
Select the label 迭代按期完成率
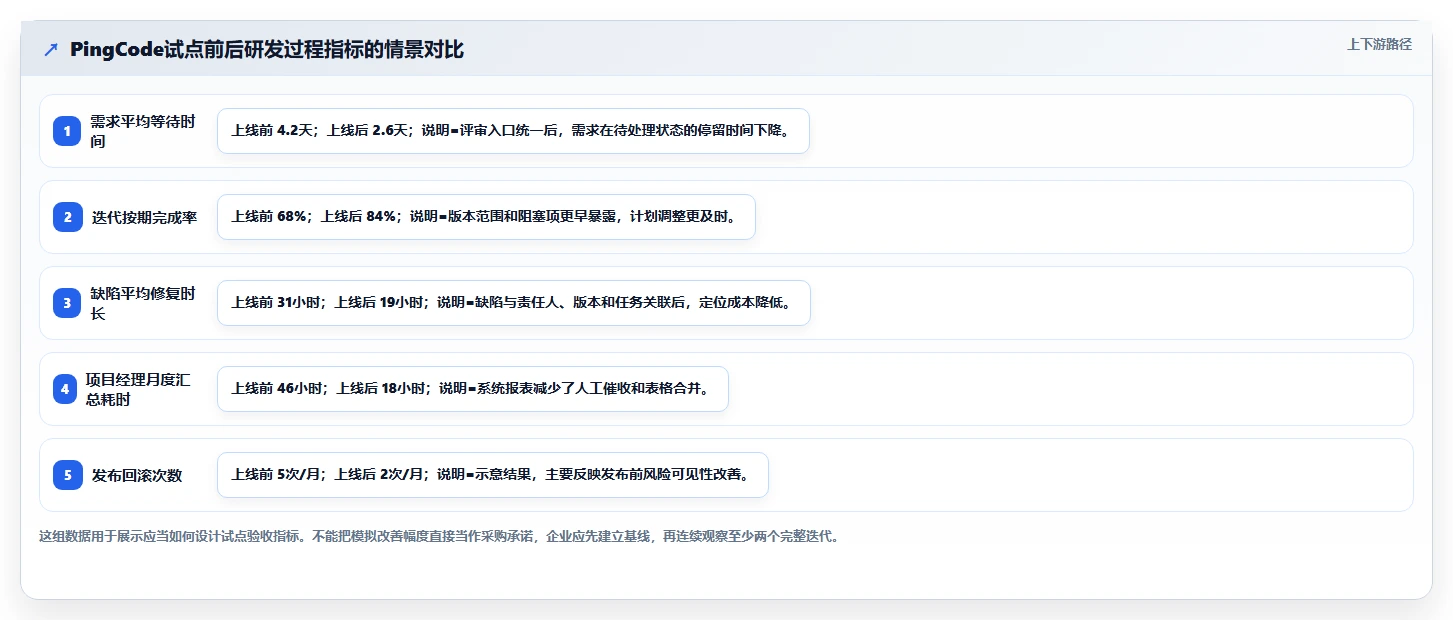click(x=144, y=217)
